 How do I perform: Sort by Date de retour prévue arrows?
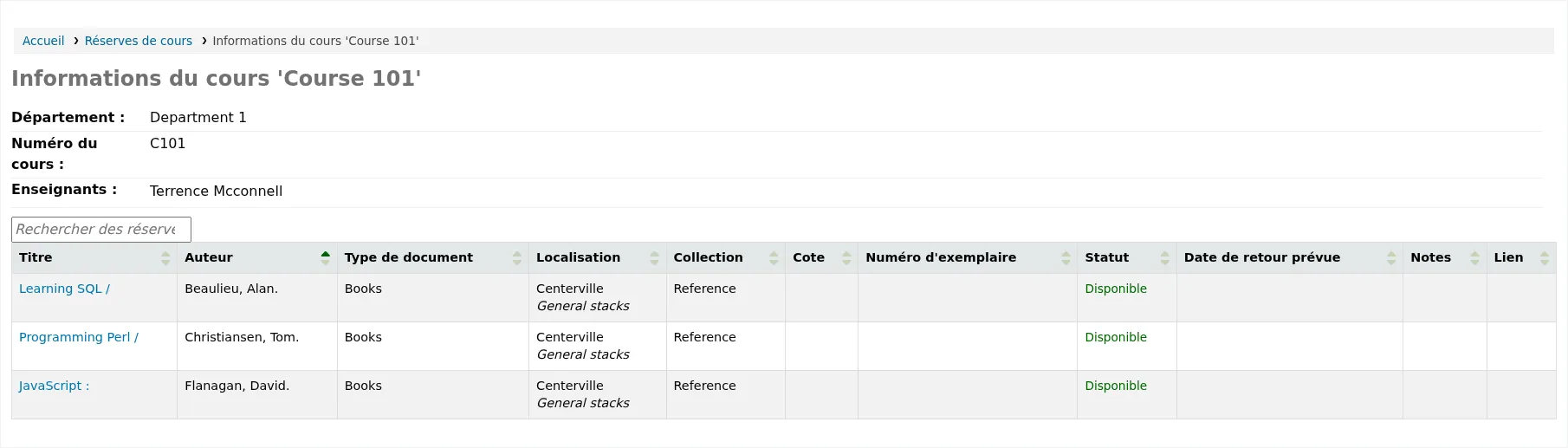click(x=1391, y=258)
